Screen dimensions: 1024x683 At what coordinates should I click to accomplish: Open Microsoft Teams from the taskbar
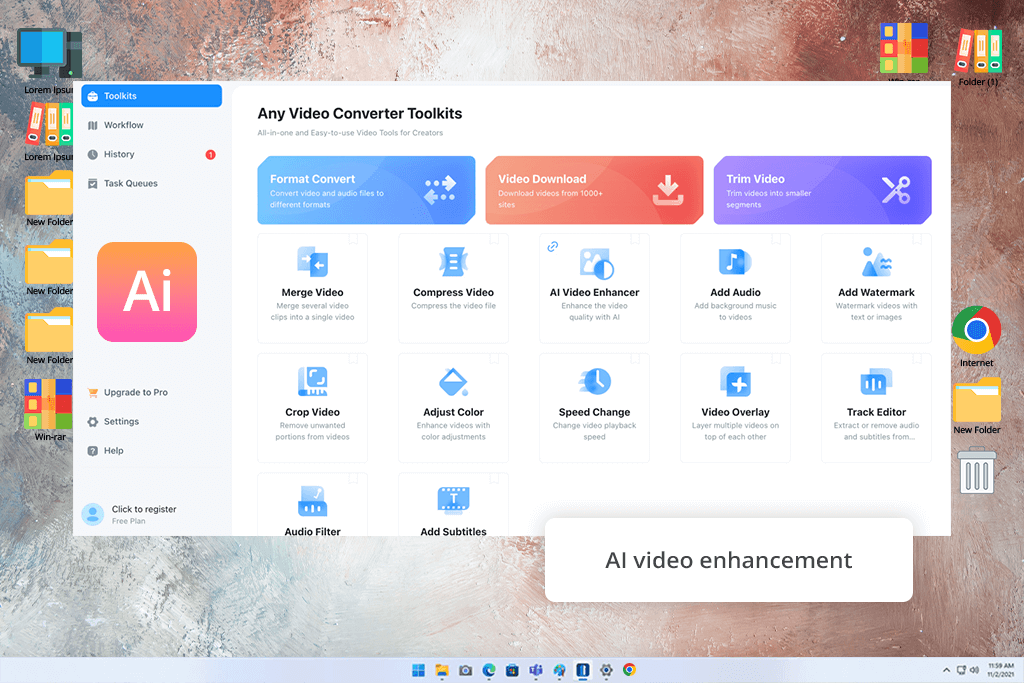[x=536, y=670]
